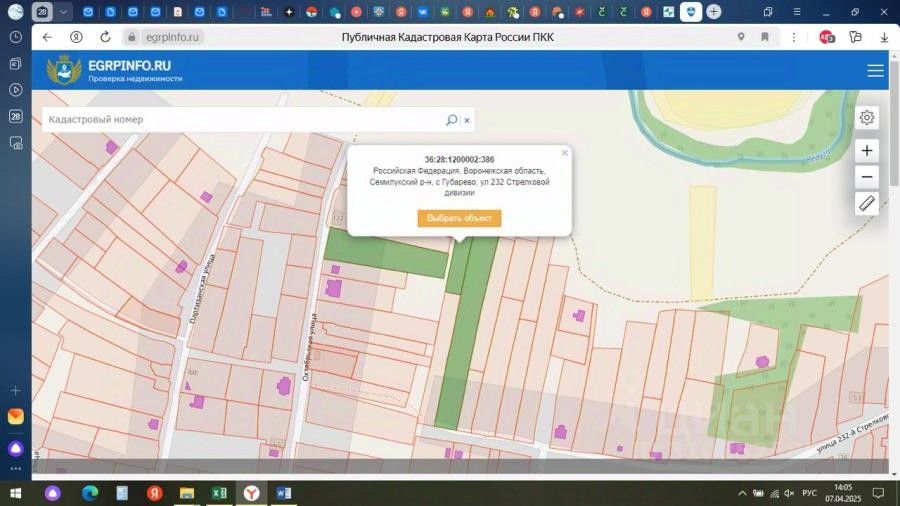Image resolution: width=900 pixels, height=506 pixels.
Task: Open the map settings gear
Action: click(x=867, y=118)
